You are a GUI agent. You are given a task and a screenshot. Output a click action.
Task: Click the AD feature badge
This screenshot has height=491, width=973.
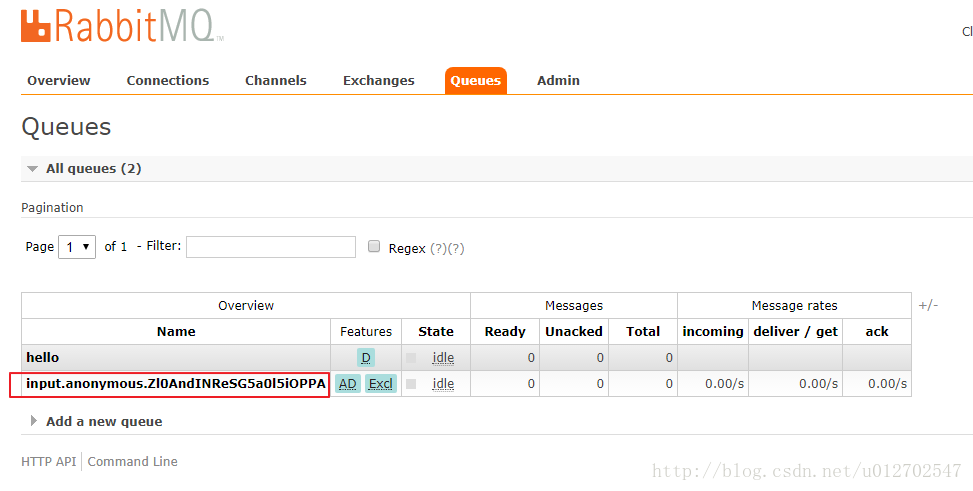pyautogui.click(x=348, y=384)
